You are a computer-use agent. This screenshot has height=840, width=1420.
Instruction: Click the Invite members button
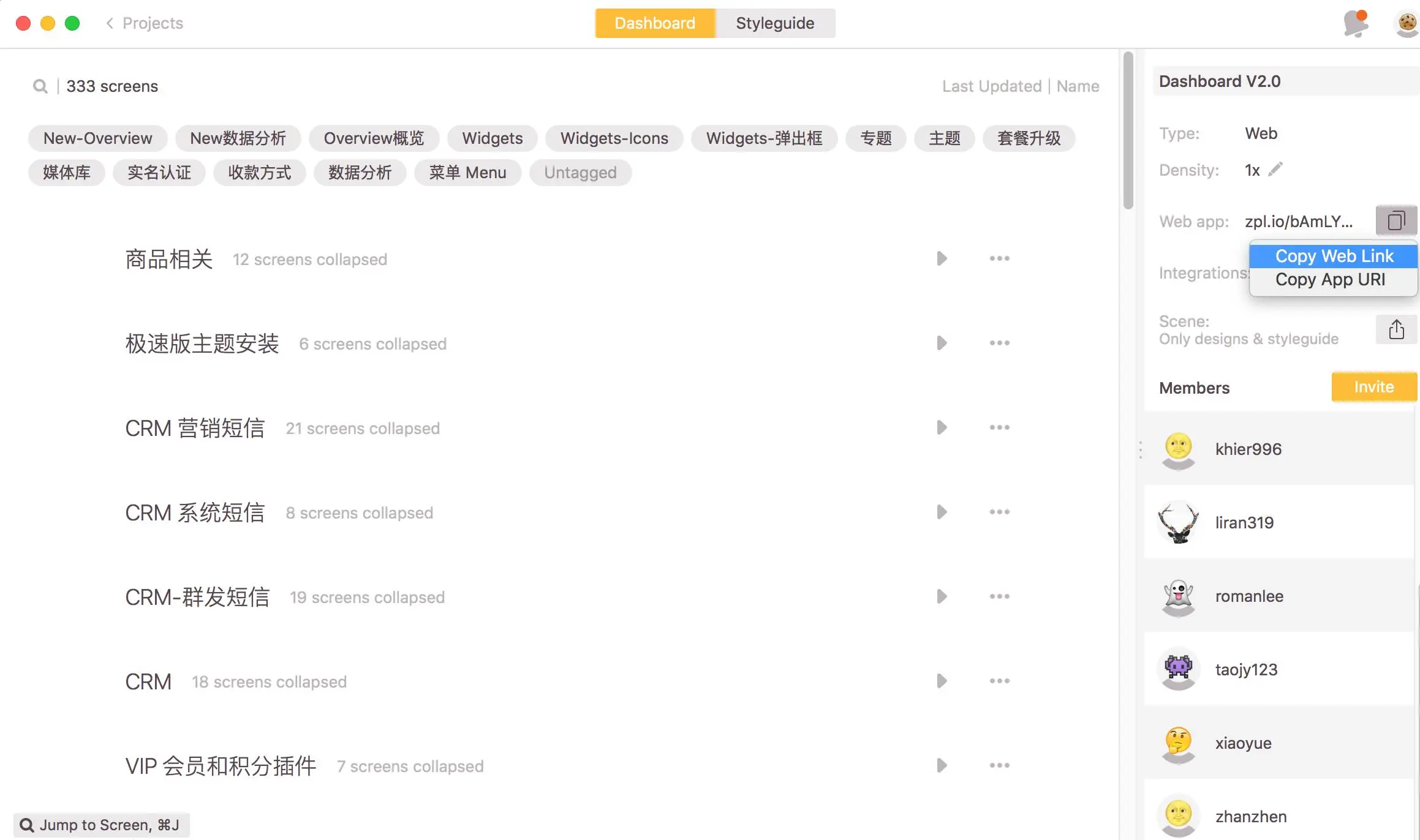point(1373,387)
